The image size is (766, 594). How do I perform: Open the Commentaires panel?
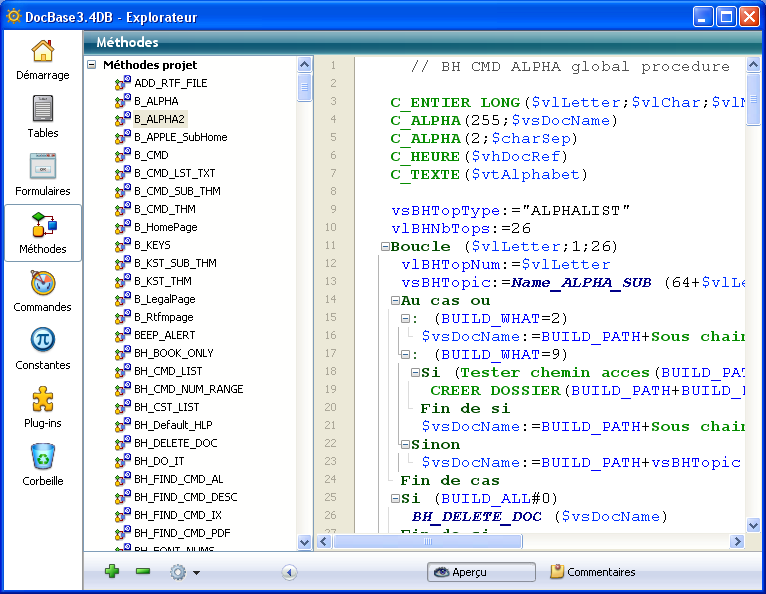pyautogui.click(x=592, y=572)
